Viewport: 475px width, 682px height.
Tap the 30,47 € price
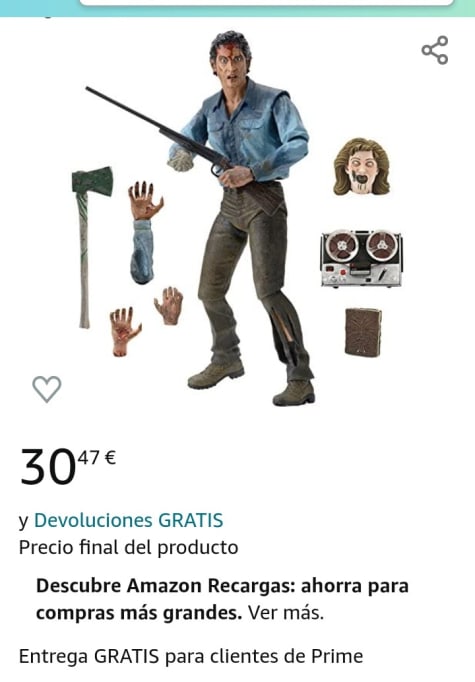click(68, 466)
